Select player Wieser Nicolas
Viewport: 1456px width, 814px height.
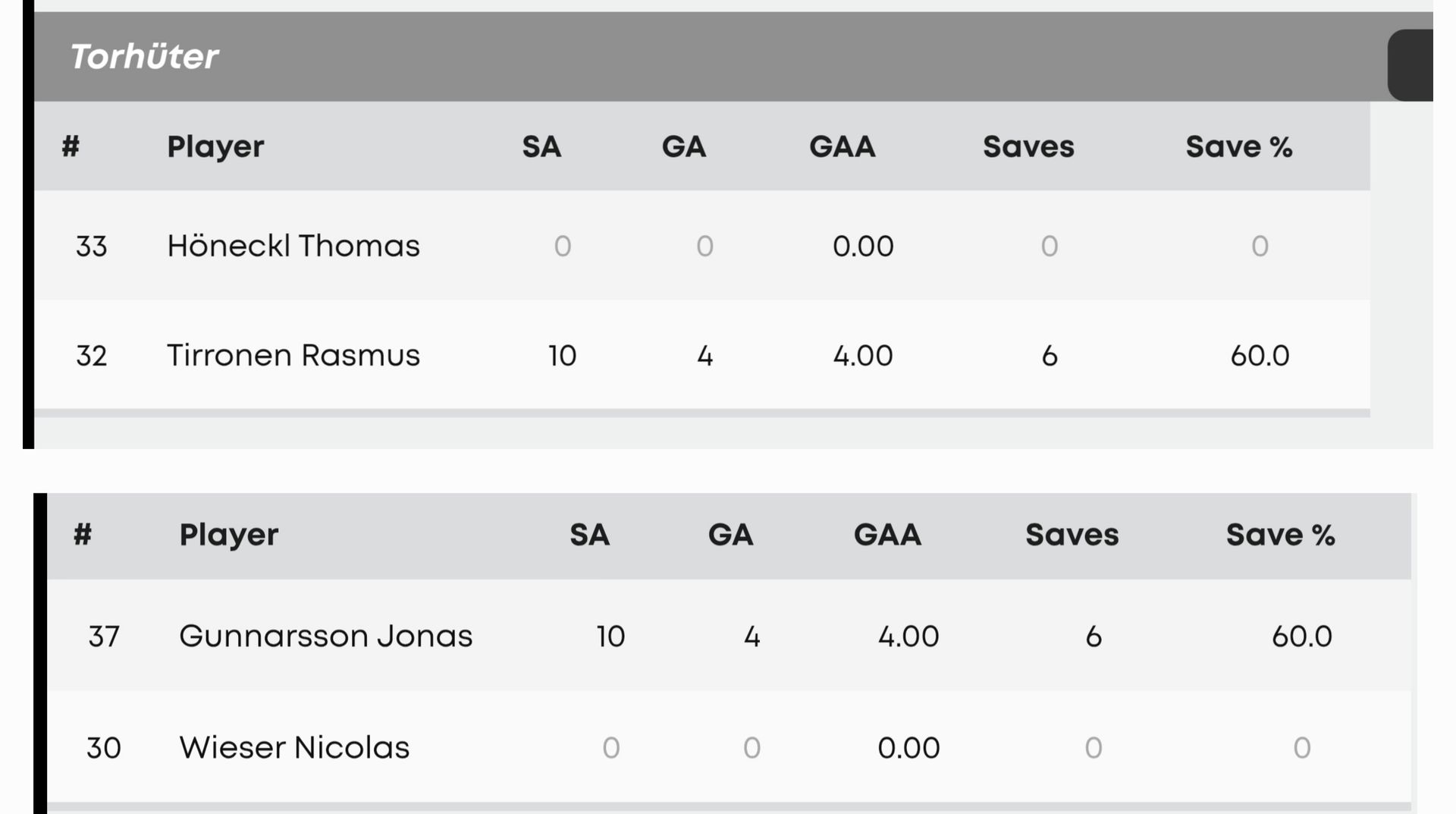click(x=294, y=747)
